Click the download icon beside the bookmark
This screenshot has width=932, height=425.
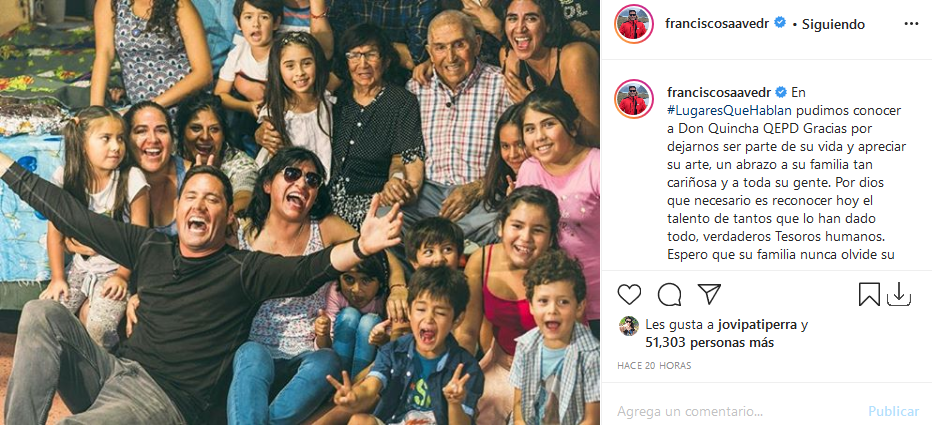[899, 294]
